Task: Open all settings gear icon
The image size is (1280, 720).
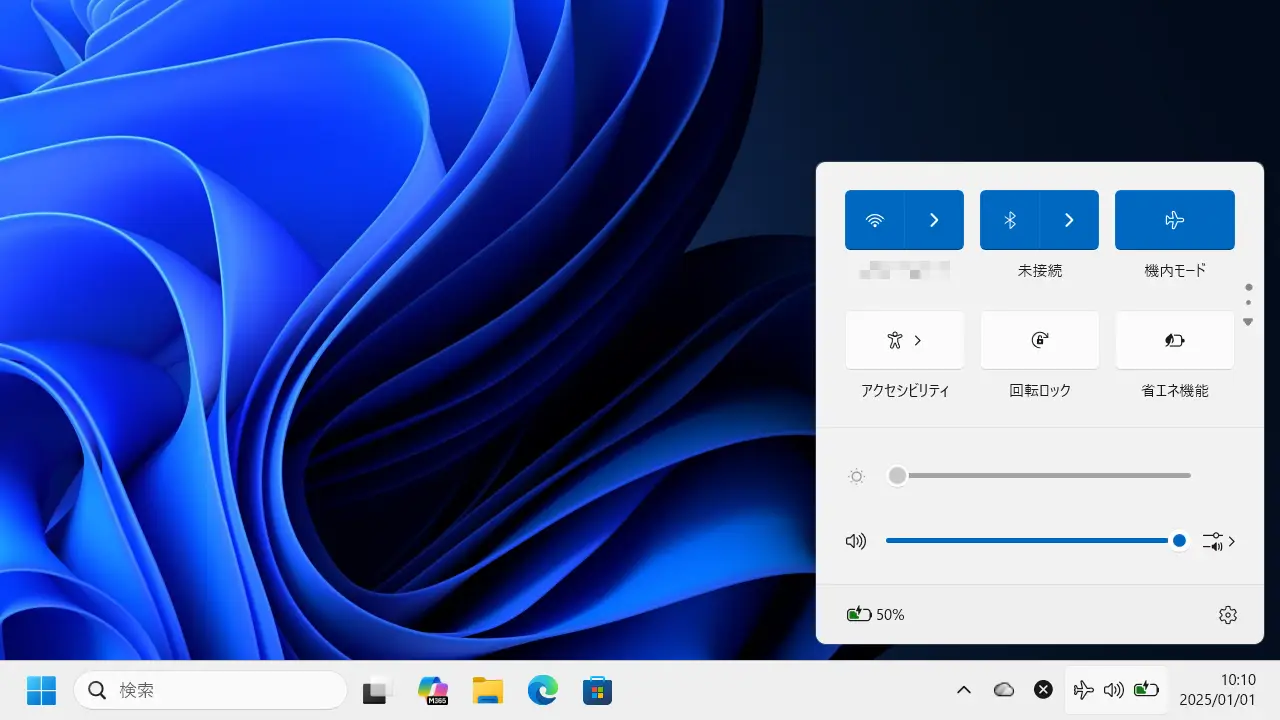Action: pyautogui.click(x=1228, y=615)
